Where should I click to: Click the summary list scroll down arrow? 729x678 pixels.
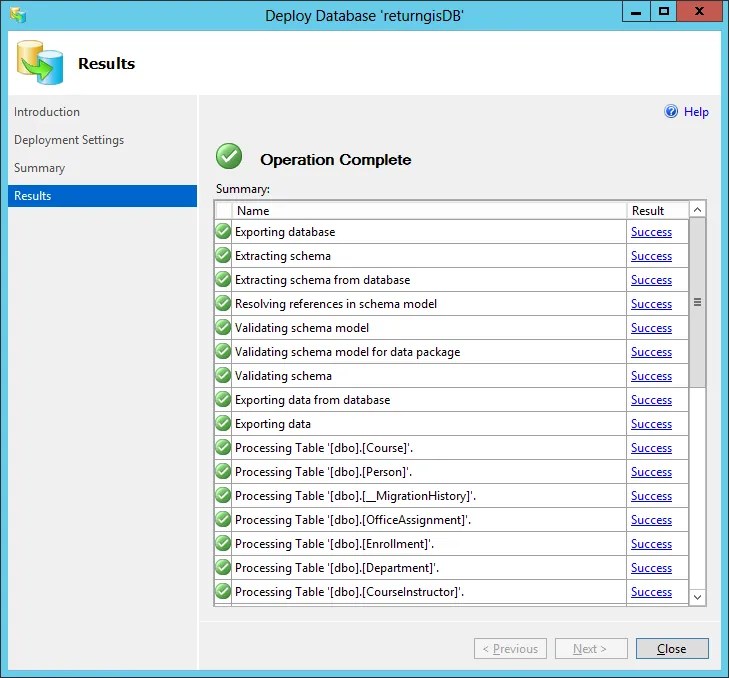697,597
